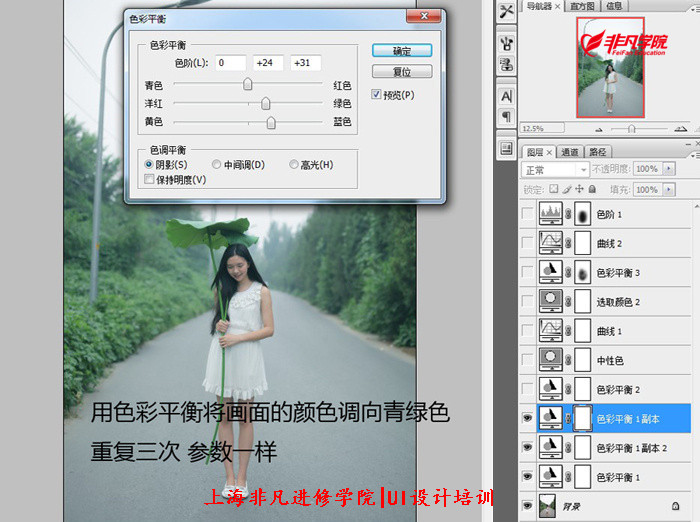Select the 高光(H) highlights radio button
The height and width of the screenshot is (522, 700).
click(x=293, y=164)
